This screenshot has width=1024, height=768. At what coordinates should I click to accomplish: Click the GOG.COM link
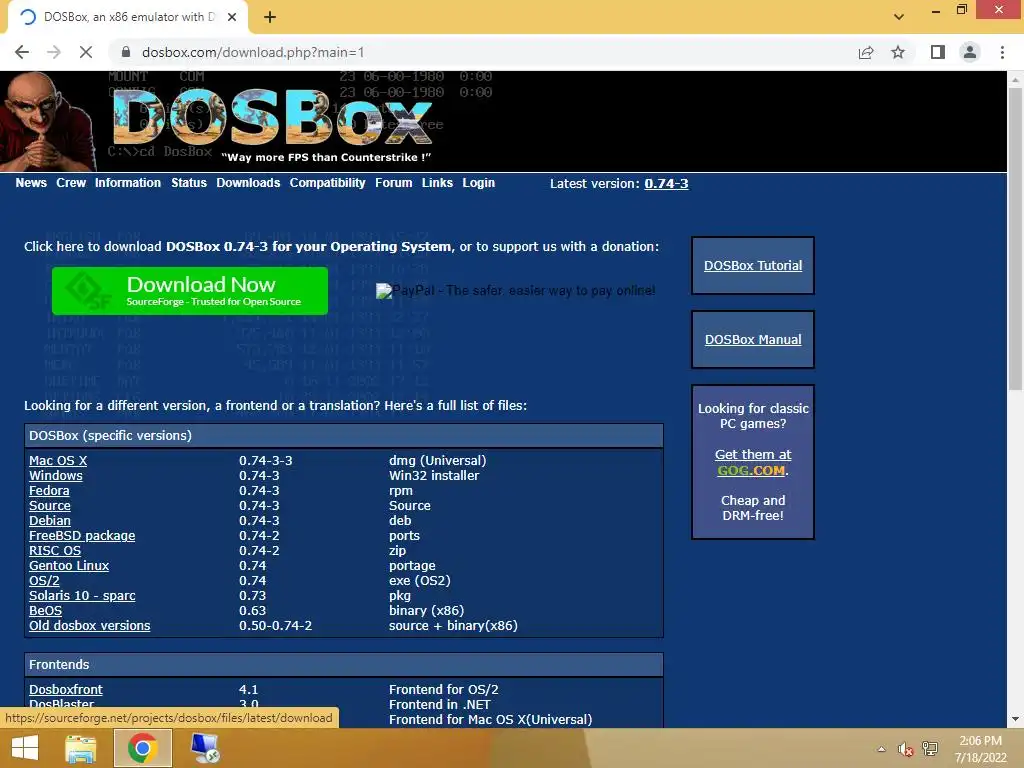point(751,470)
